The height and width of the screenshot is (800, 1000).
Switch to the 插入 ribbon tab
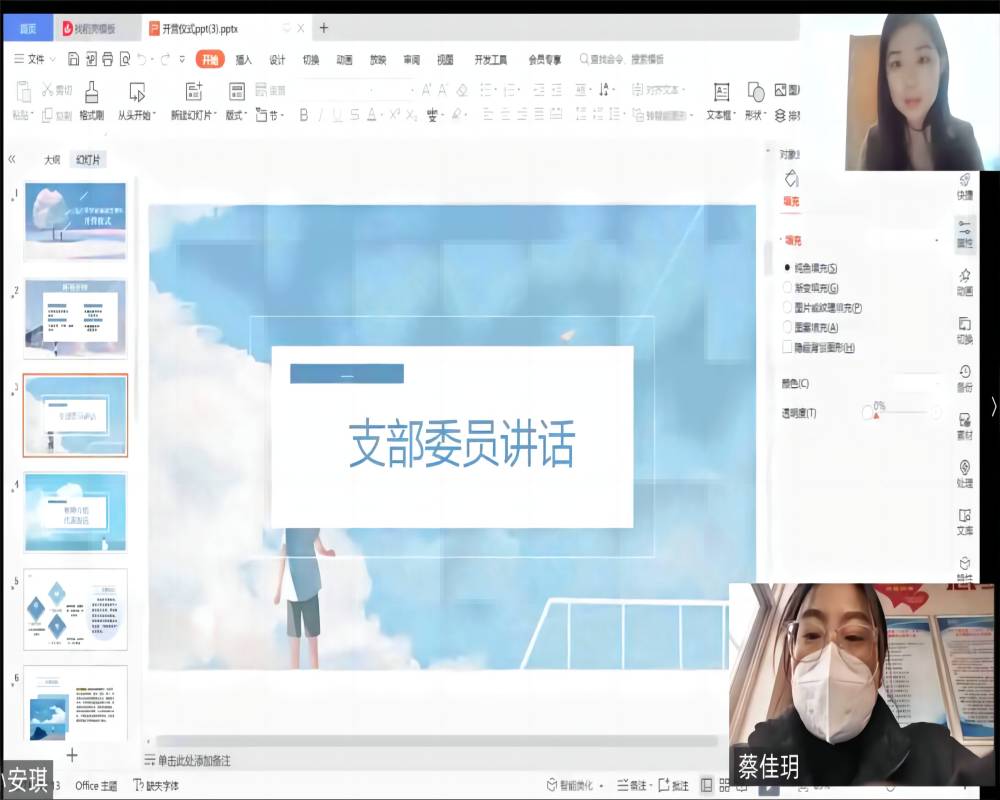click(x=244, y=59)
